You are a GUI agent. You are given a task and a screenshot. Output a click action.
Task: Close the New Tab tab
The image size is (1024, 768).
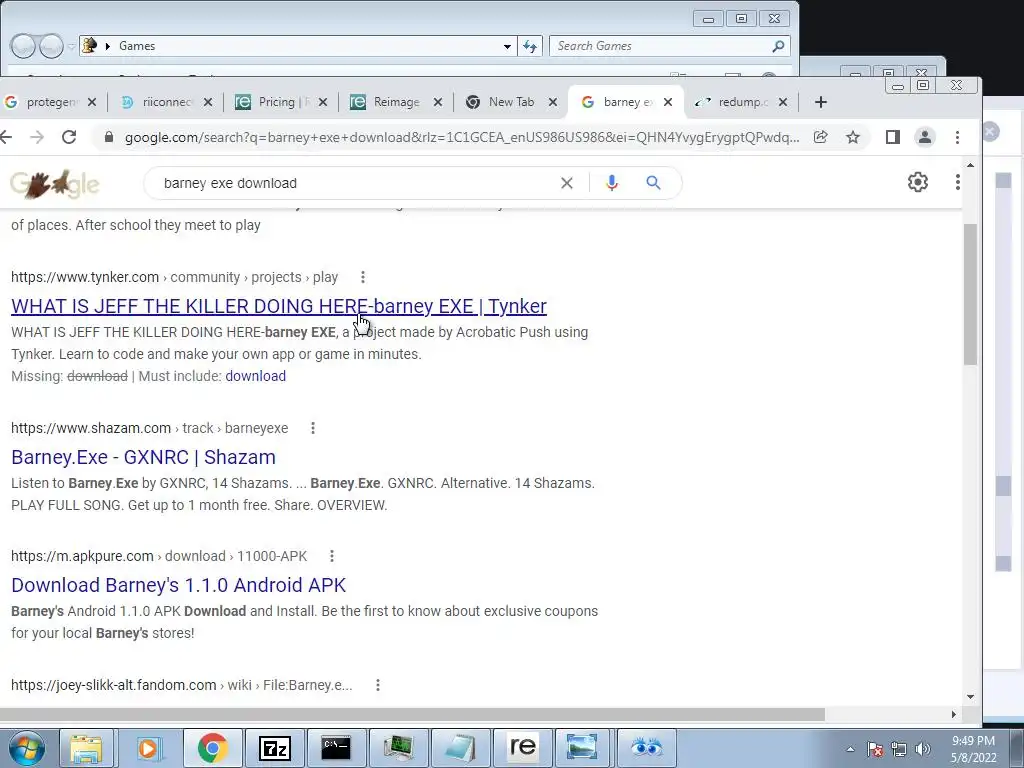pyautogui.click(x=552, y=103)
